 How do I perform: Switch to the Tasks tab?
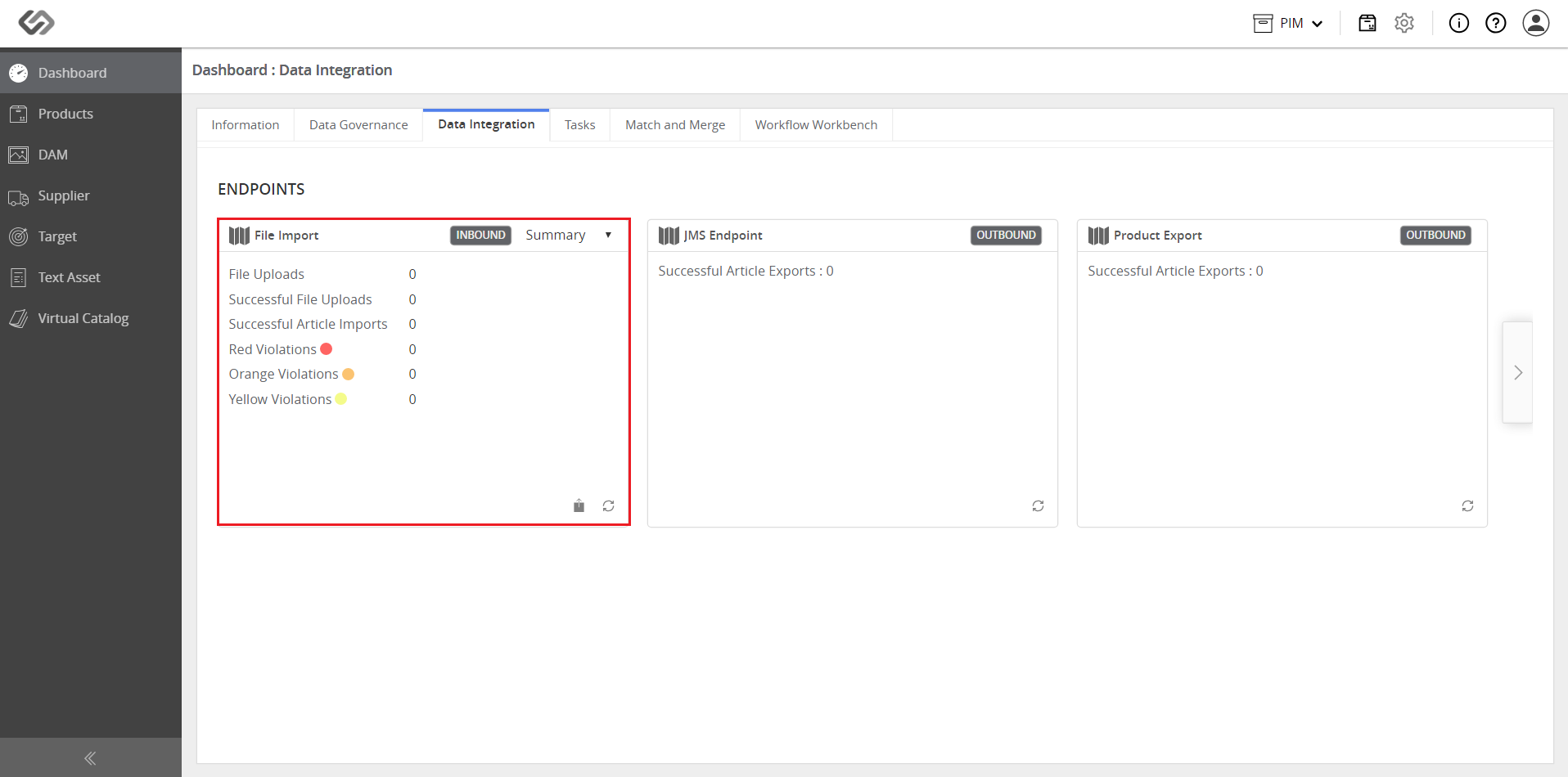tap(580, 125)
